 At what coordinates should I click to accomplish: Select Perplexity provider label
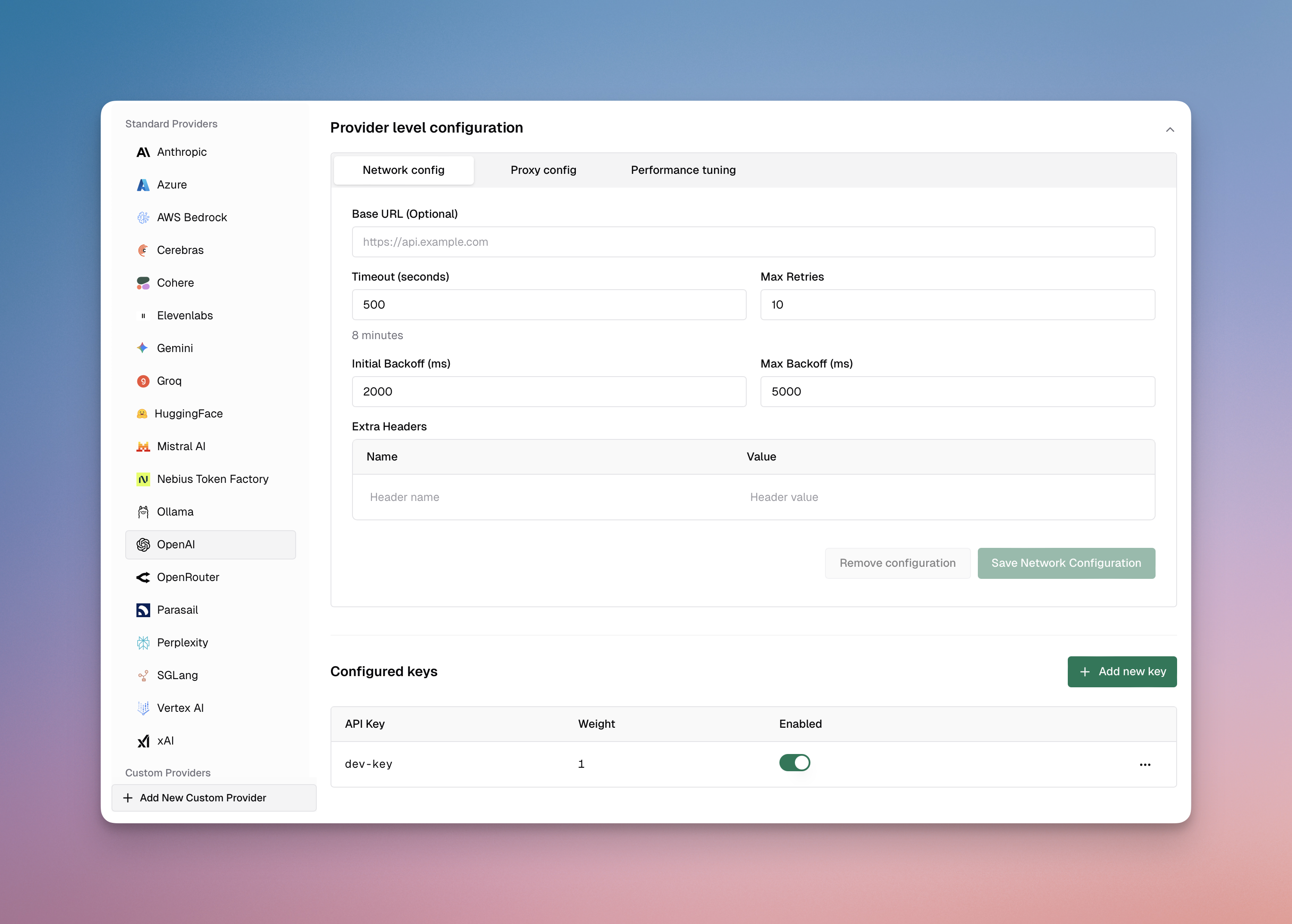[x=182, y=643]
